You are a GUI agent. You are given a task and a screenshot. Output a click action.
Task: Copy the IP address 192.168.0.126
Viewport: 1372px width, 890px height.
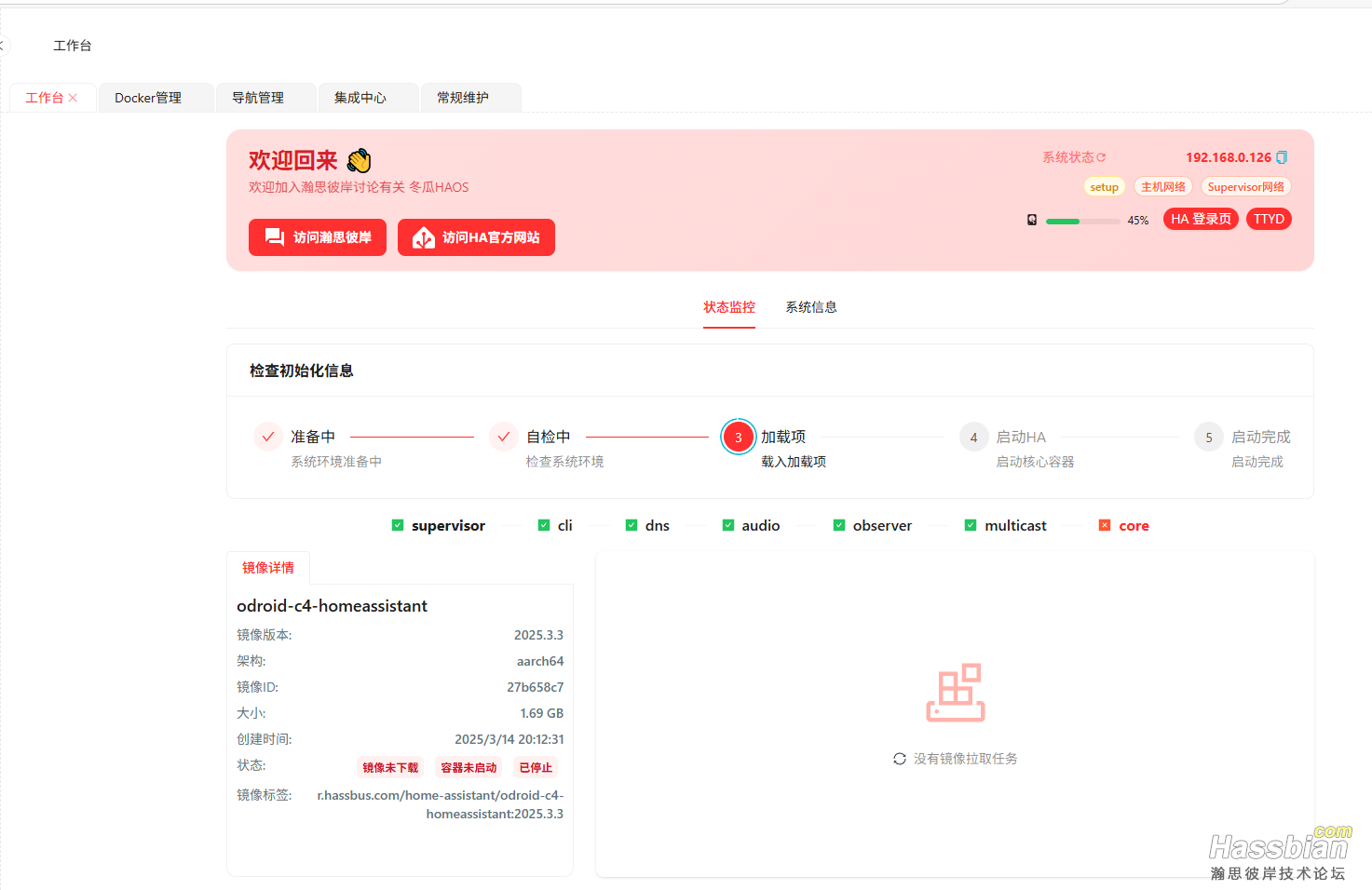(x=1282, y=157)
